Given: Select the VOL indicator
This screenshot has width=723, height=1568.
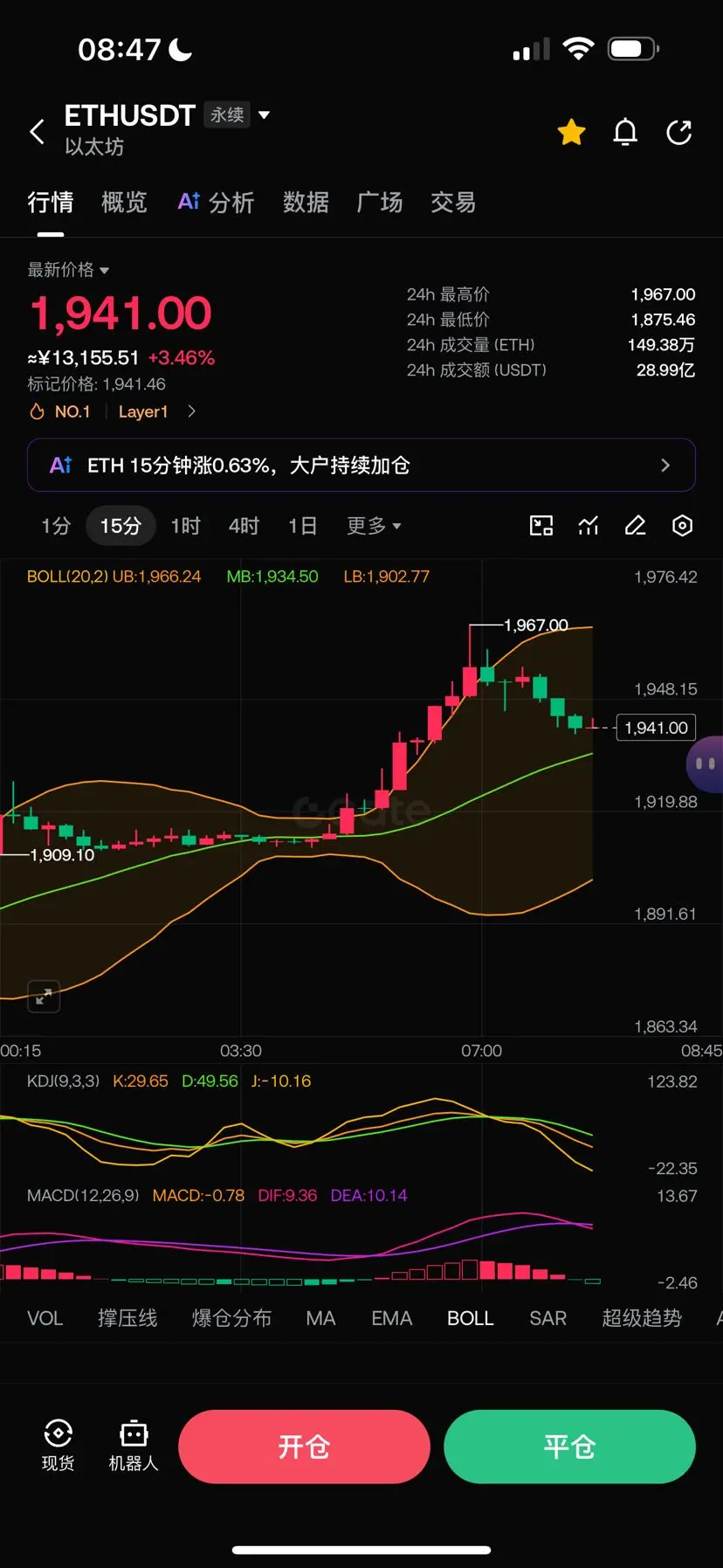Looking at the screenshot, I should [x=45, y=1318].
